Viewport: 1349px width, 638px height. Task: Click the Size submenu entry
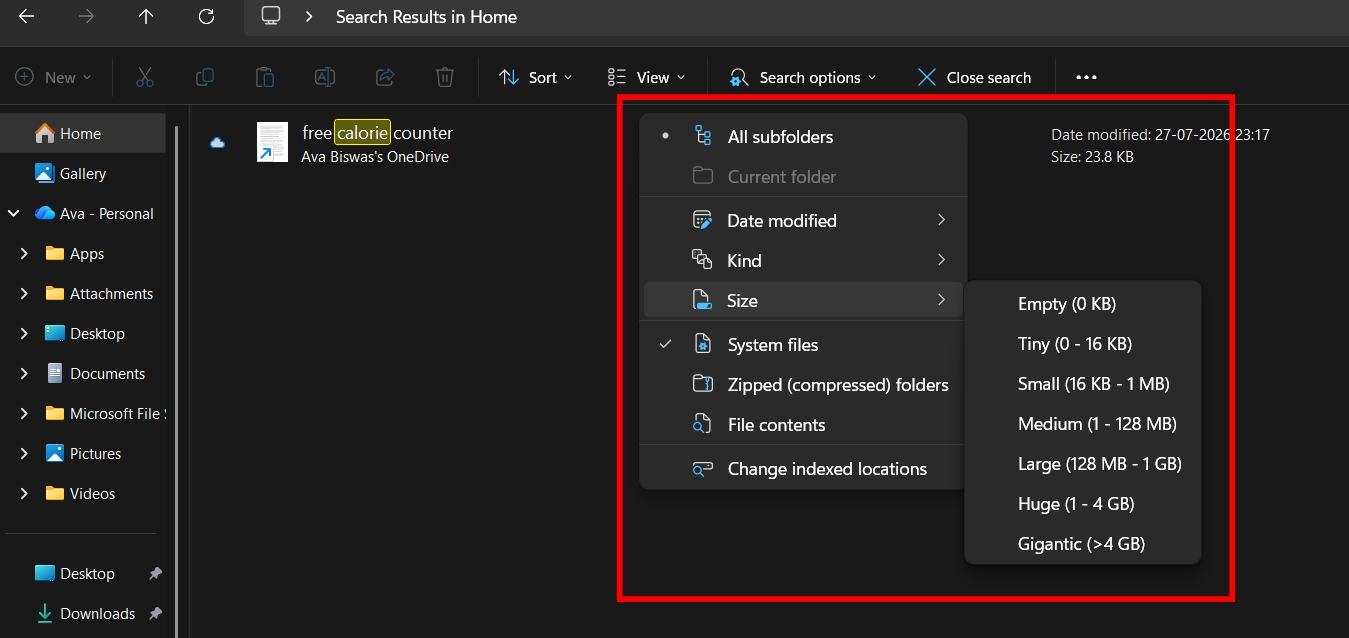pos(803,301)
